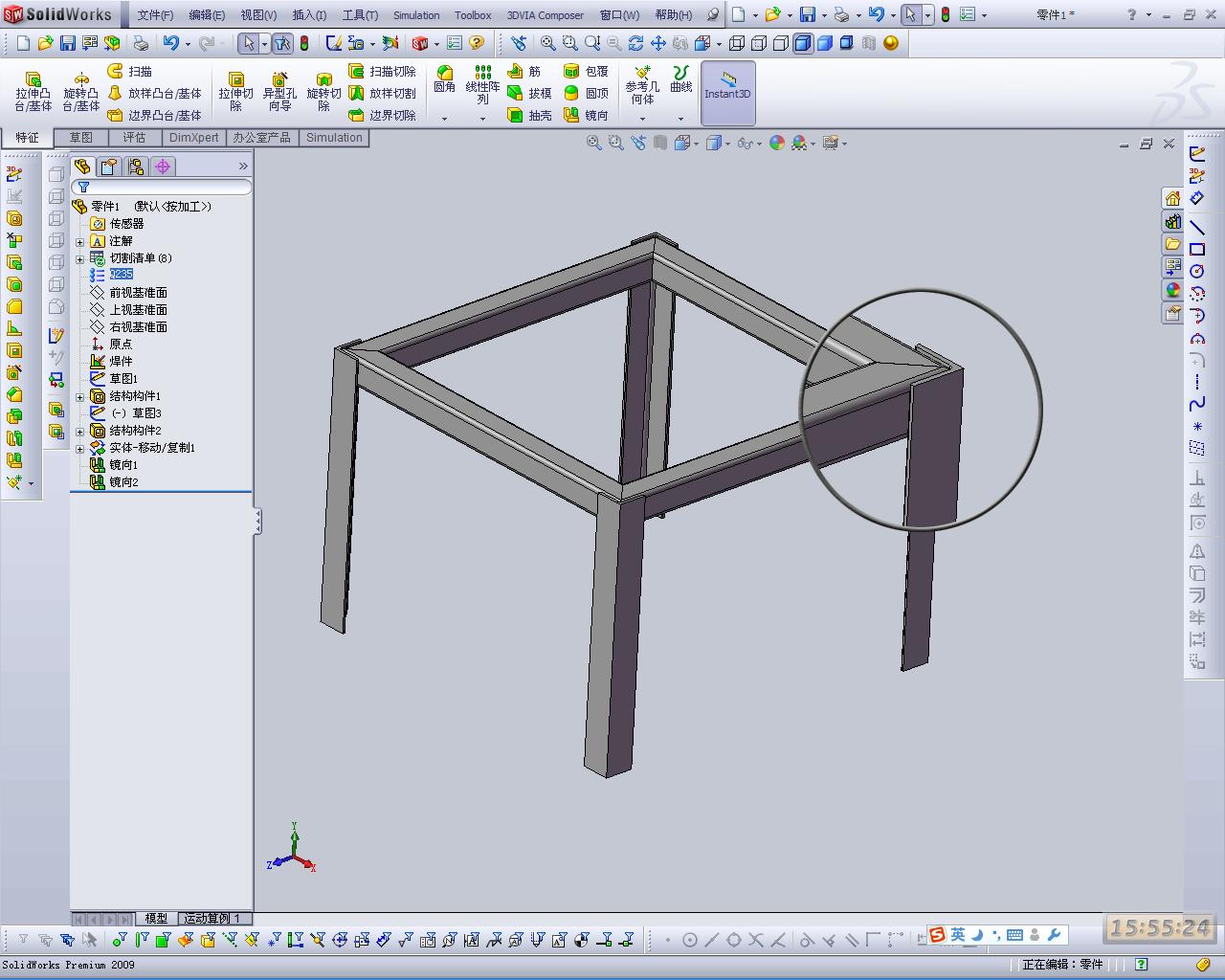
Task: Switch to Shaded display style in toolbar
Action: [824, 43]
